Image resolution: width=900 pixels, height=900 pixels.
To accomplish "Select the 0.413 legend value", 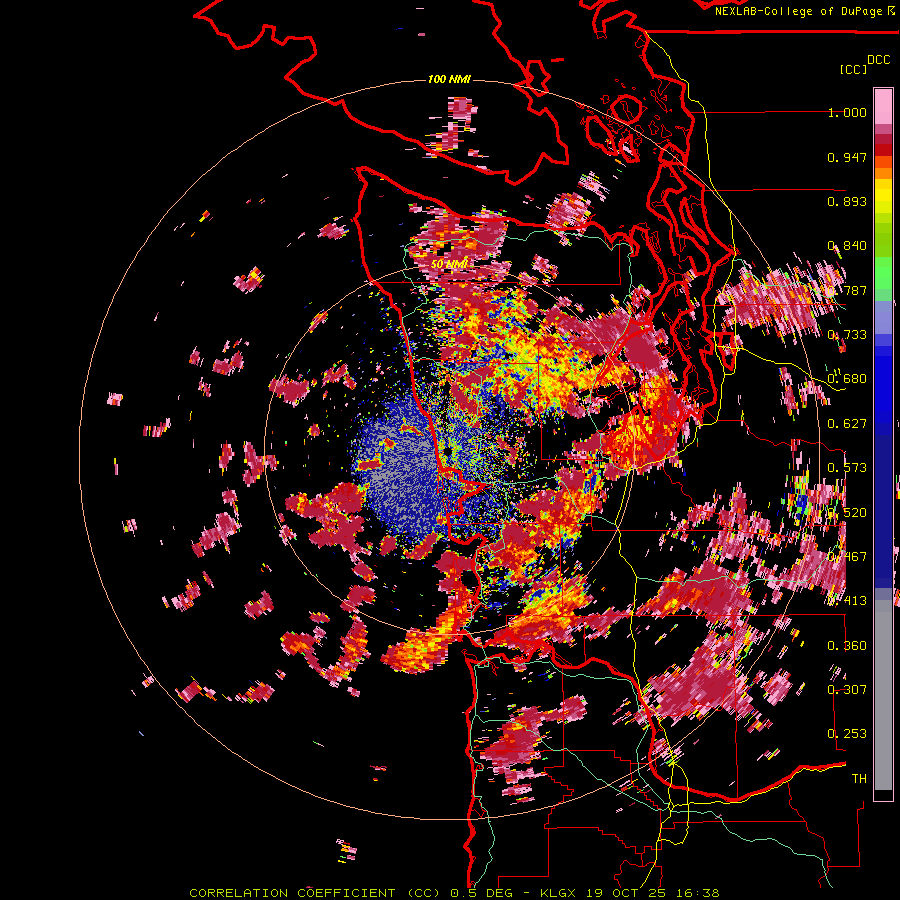I will tap(847, 601).
